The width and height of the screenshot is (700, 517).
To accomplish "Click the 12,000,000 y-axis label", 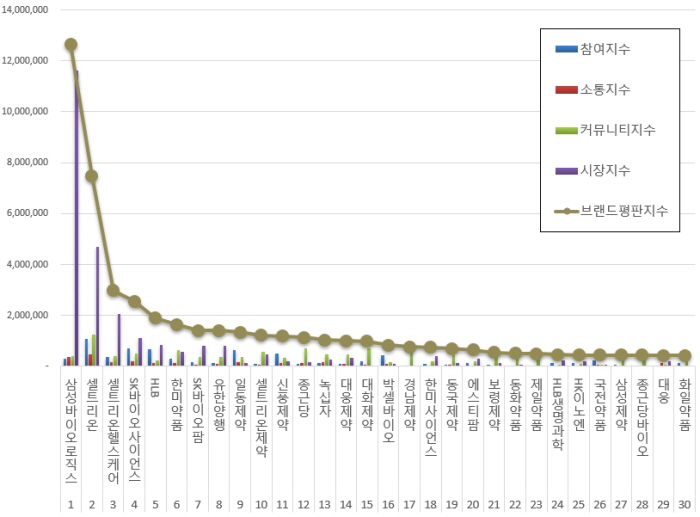I will click(x=25, y=61).
